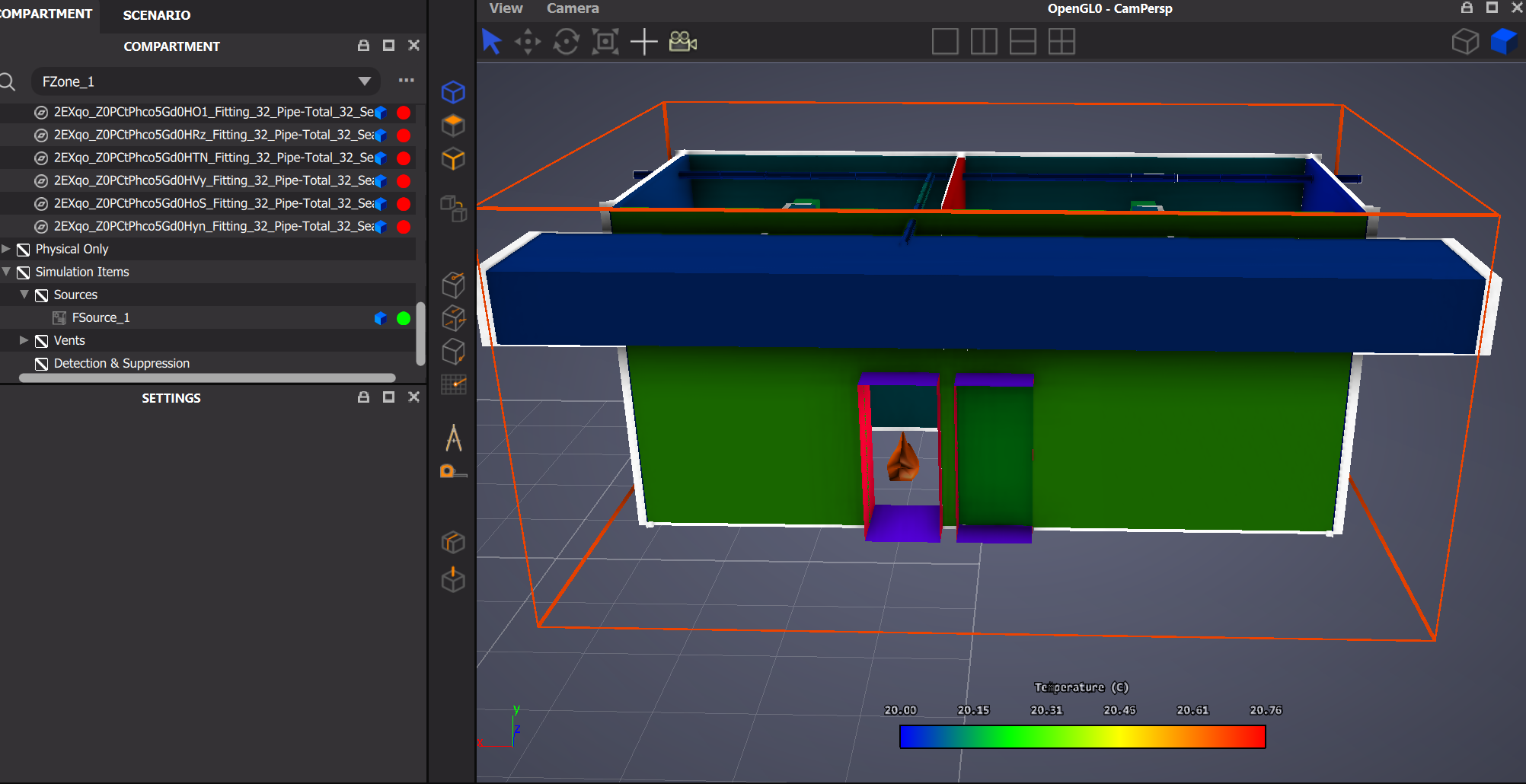The height and width of the screenshot is (784, 1526).
Task: Open the FZone_1 dropdown
Action: pos(364,81)
